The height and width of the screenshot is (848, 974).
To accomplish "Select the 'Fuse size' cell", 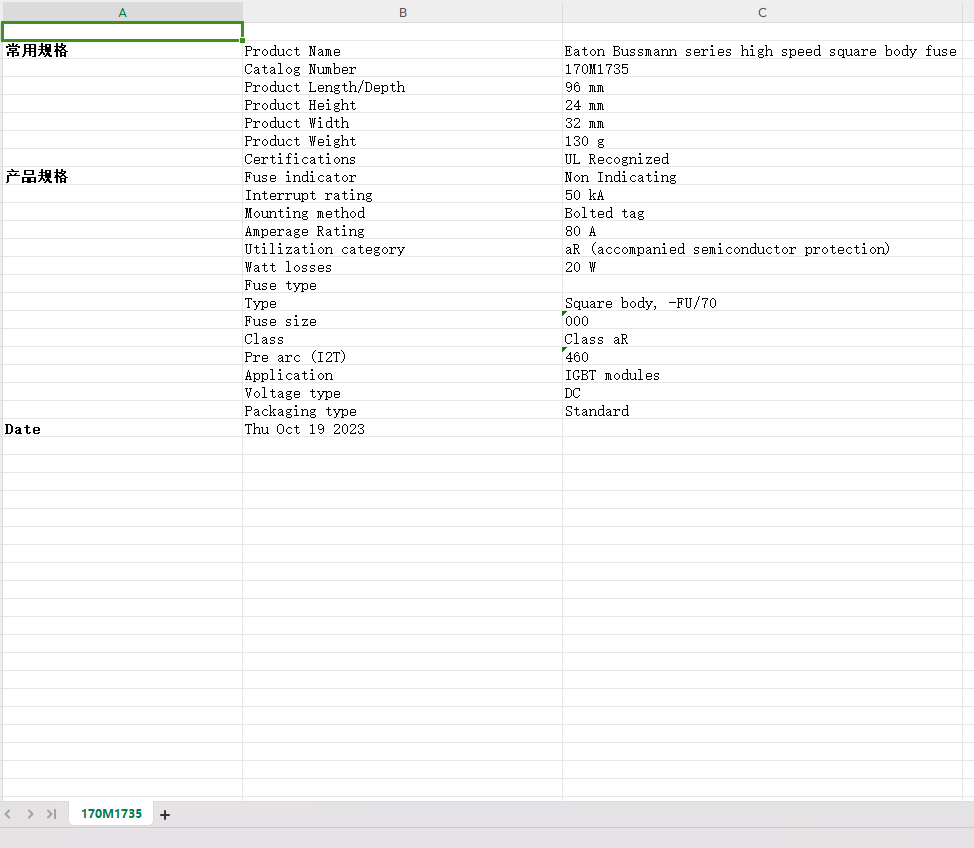I will (x=403, y=321).
